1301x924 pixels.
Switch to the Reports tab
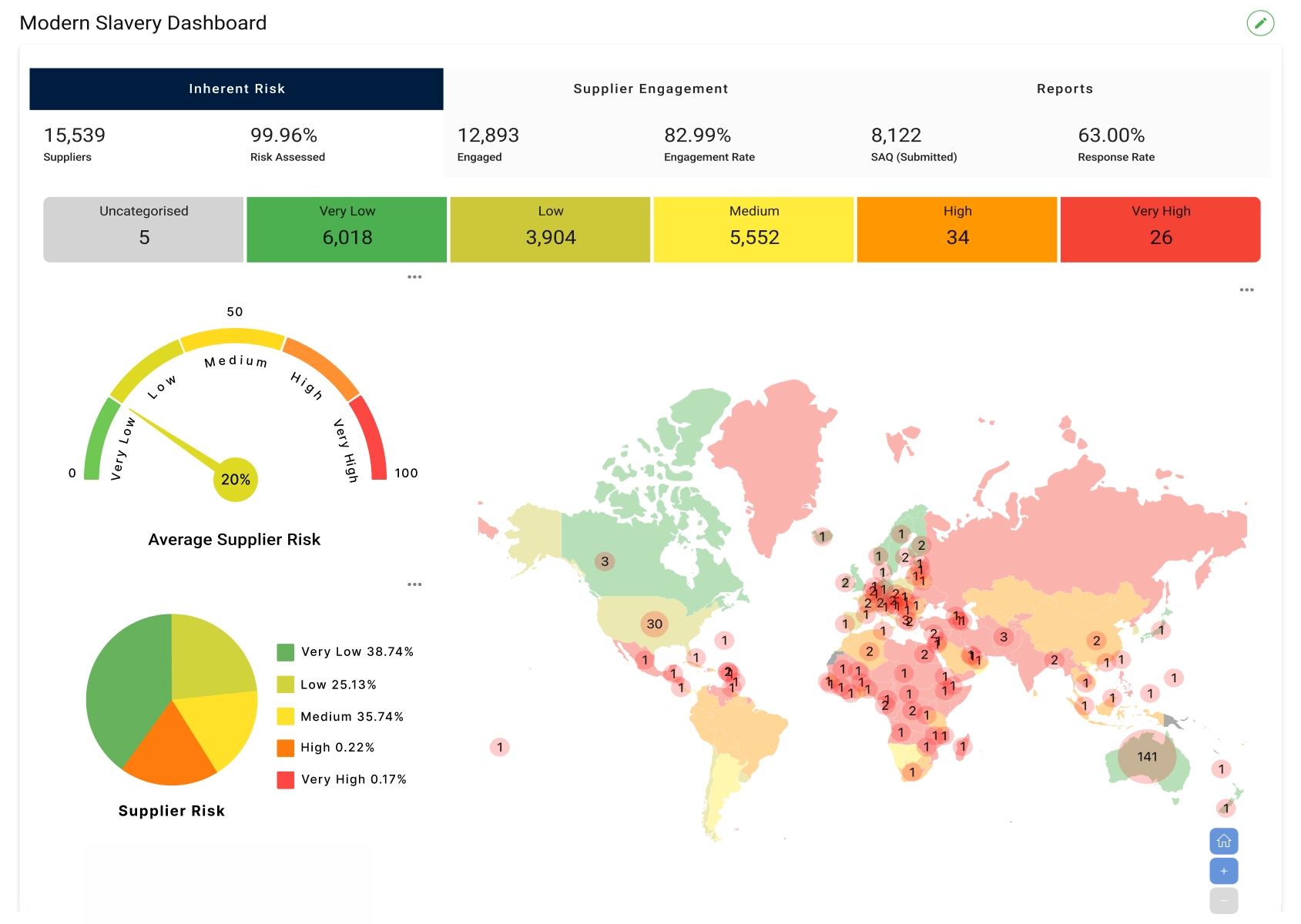(x=1065, y=89)
